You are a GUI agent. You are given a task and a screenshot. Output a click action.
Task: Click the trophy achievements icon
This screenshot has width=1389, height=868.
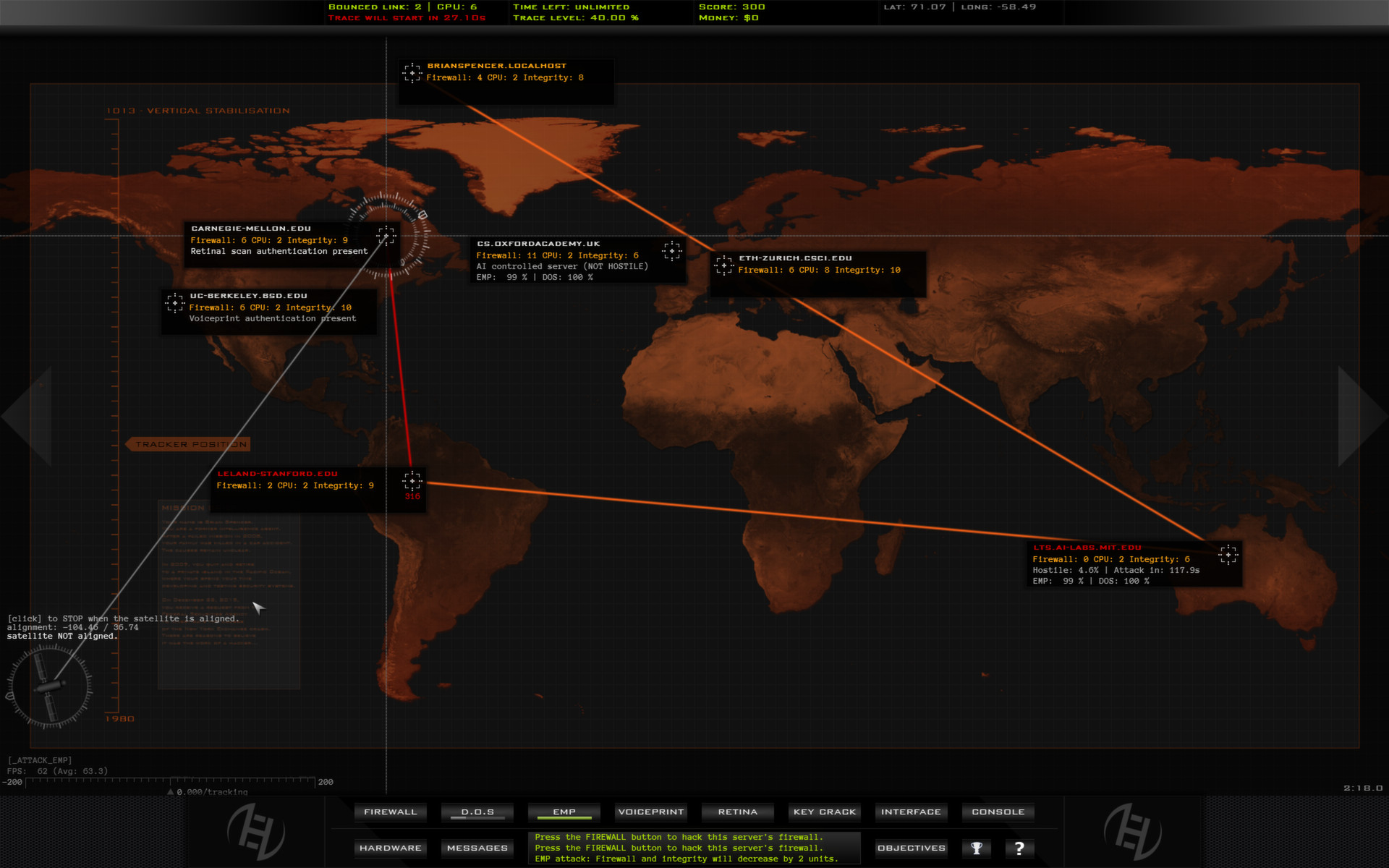(x=976, y=848)
